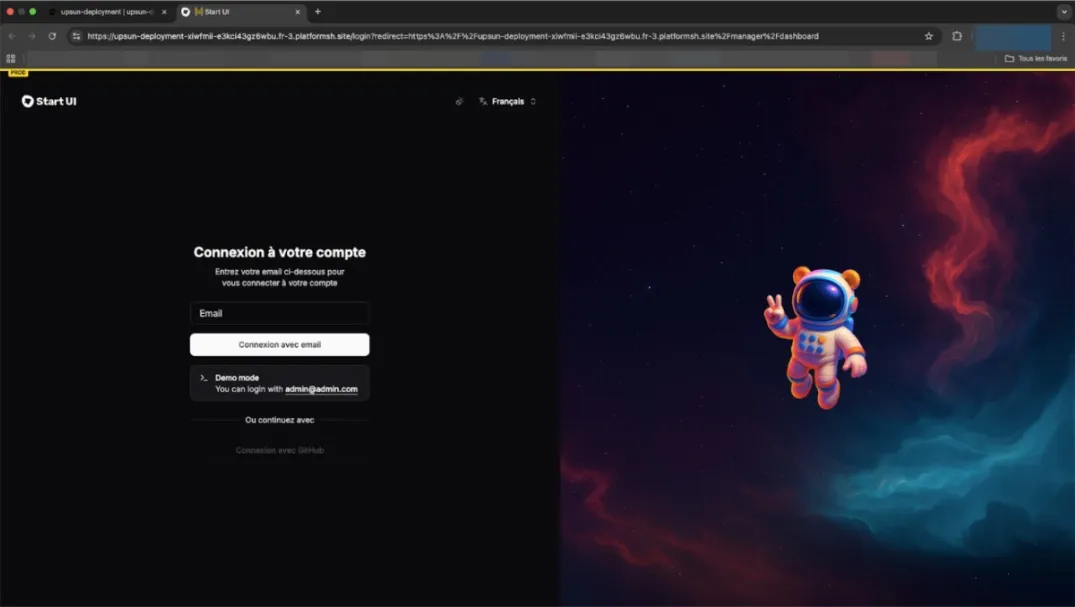Image resolution: width=1075 pixels, height=607 pixels.
Task: Click the Start UI logo icon
Action: pos(26,101)
